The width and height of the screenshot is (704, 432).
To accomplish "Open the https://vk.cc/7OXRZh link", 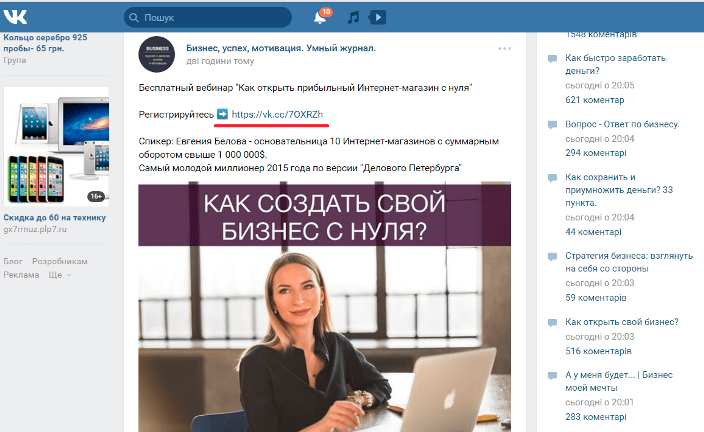I will click(277, 115).
